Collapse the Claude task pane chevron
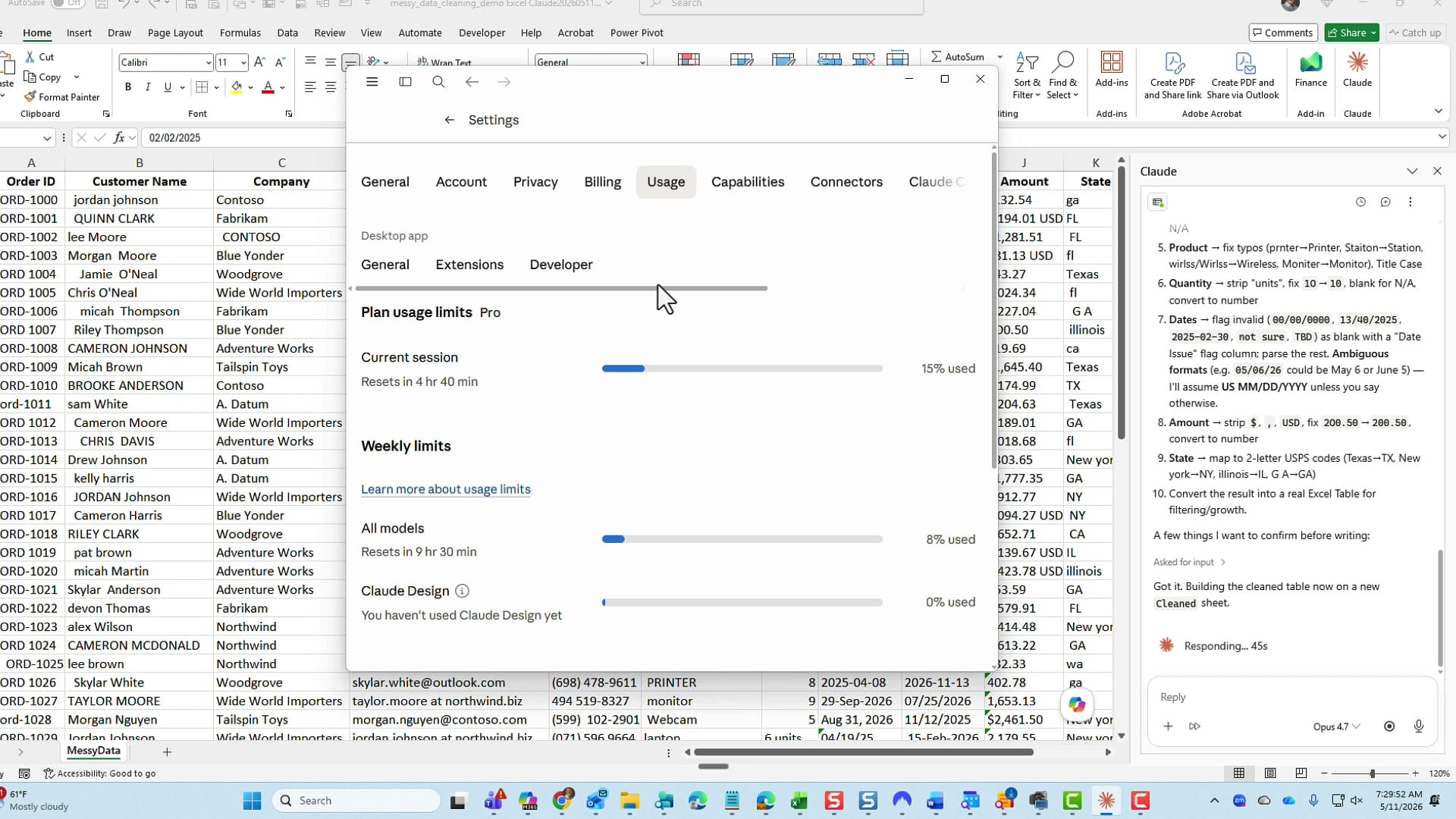Screen dimensions: 1456x819 coord(1412,171)
